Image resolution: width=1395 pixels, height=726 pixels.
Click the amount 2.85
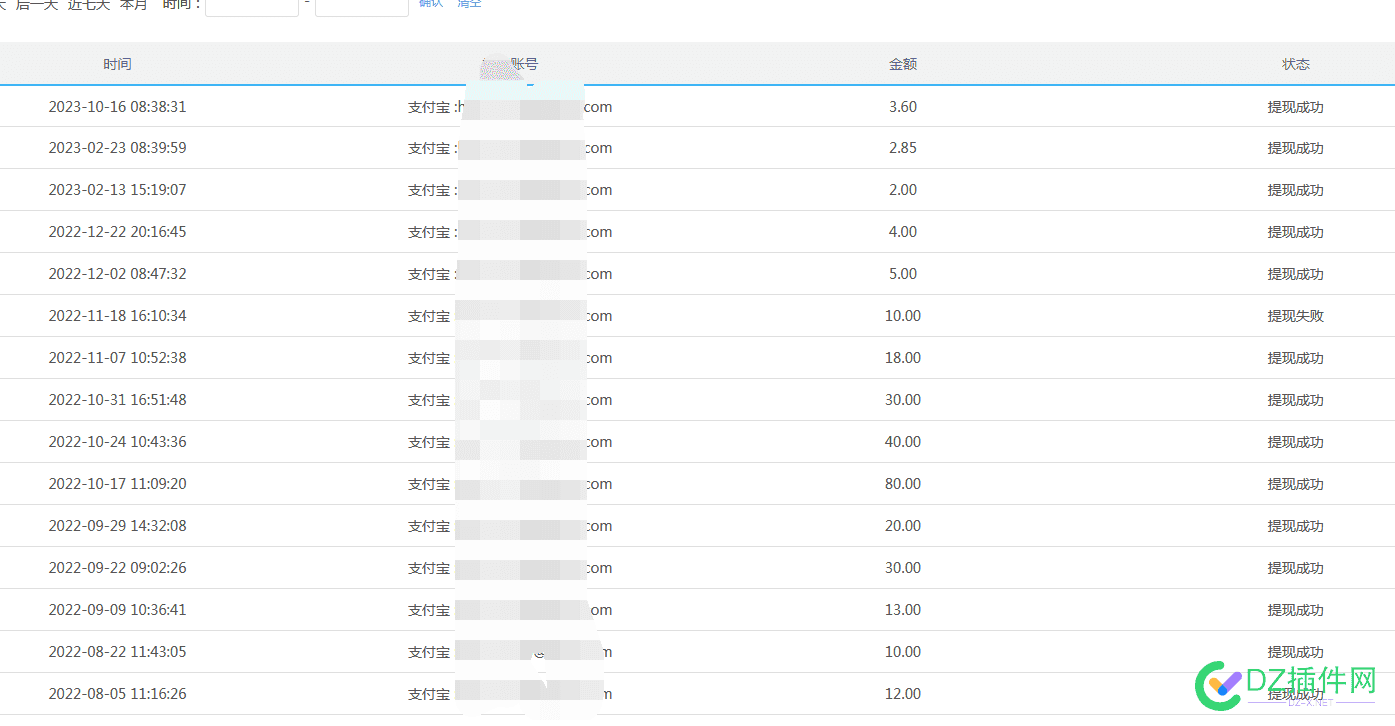click(x=903, y=148)
